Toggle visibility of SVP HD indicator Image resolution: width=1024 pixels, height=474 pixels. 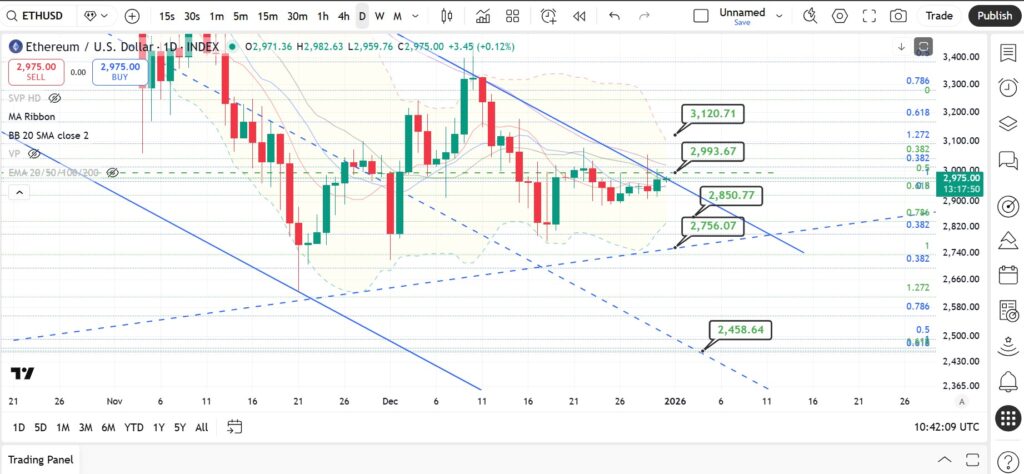point(56,98)
